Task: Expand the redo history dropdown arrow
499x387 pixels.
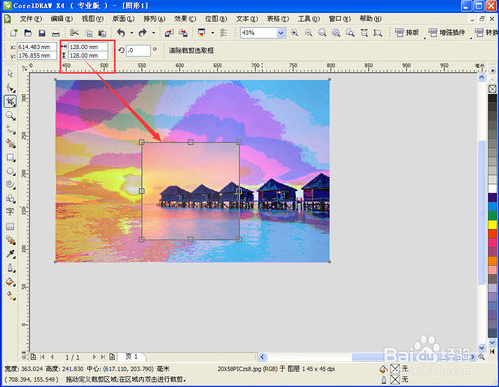Action: click(153, 33)
